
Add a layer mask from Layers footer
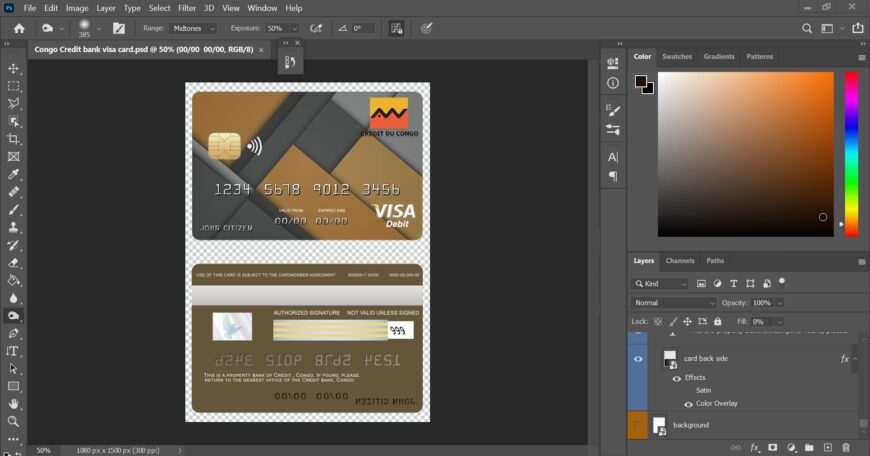tap(772, 447)
